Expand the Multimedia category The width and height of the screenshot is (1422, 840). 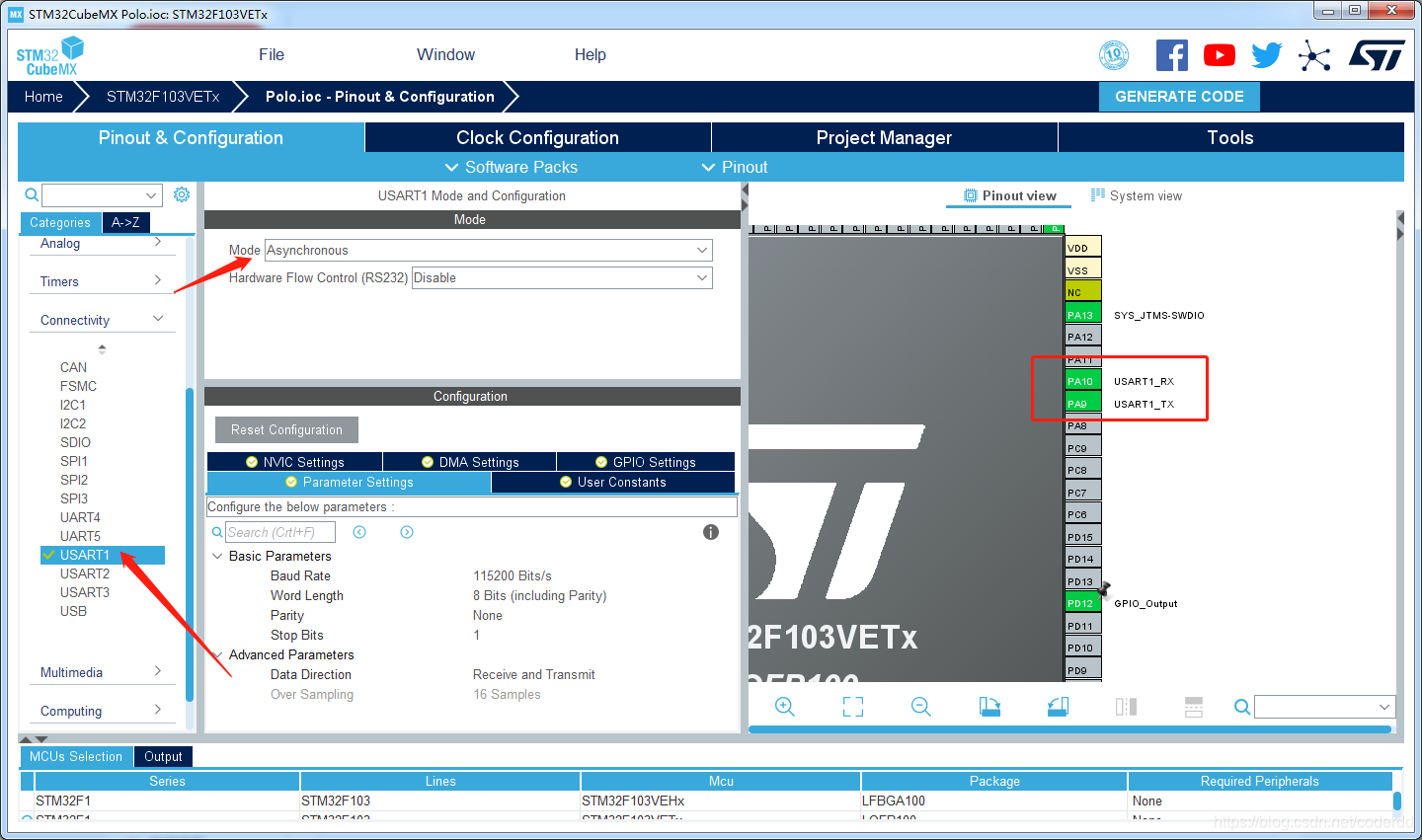coord(101,672)
